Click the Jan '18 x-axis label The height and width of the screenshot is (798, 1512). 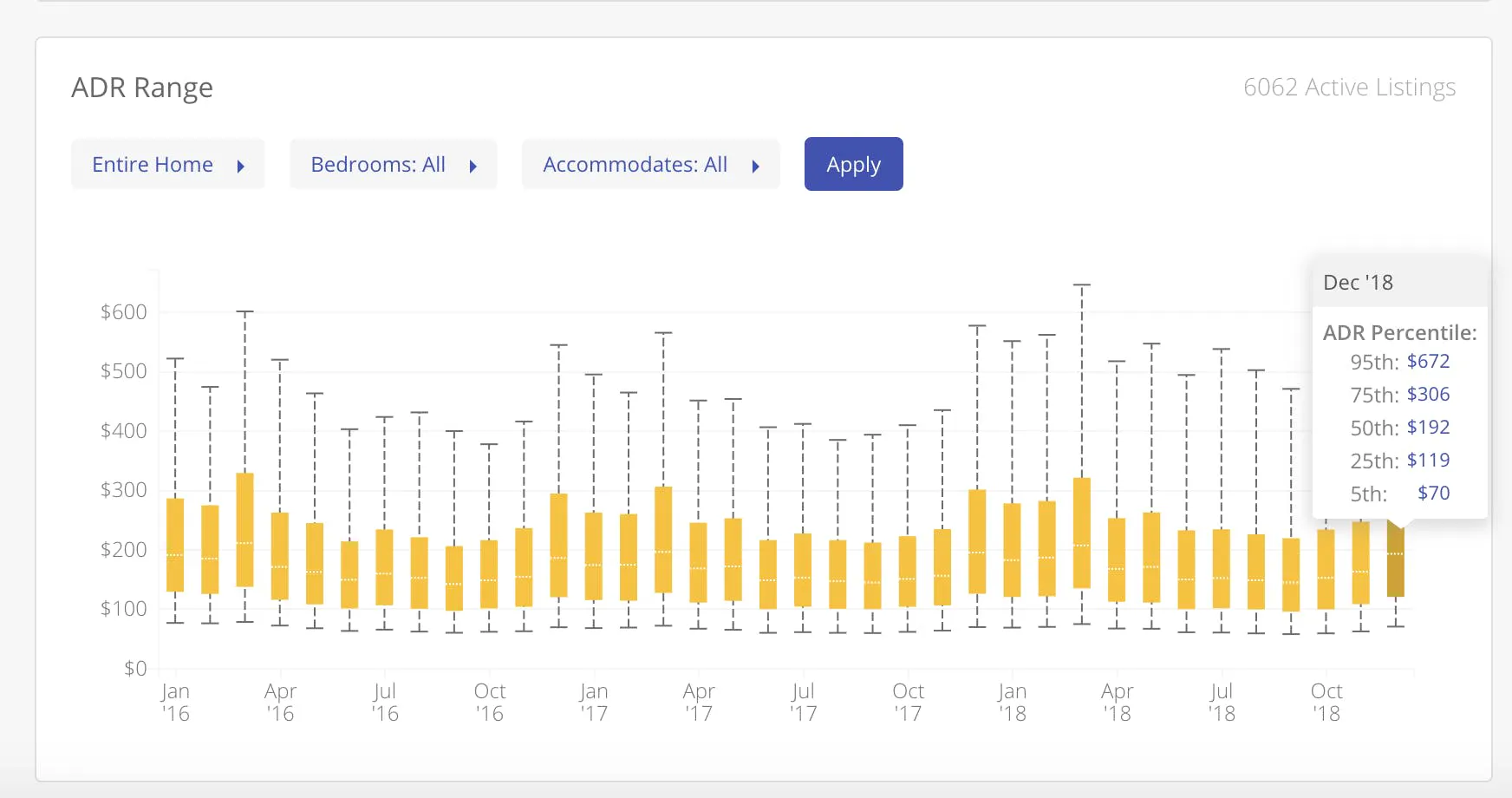point(1013,703)
